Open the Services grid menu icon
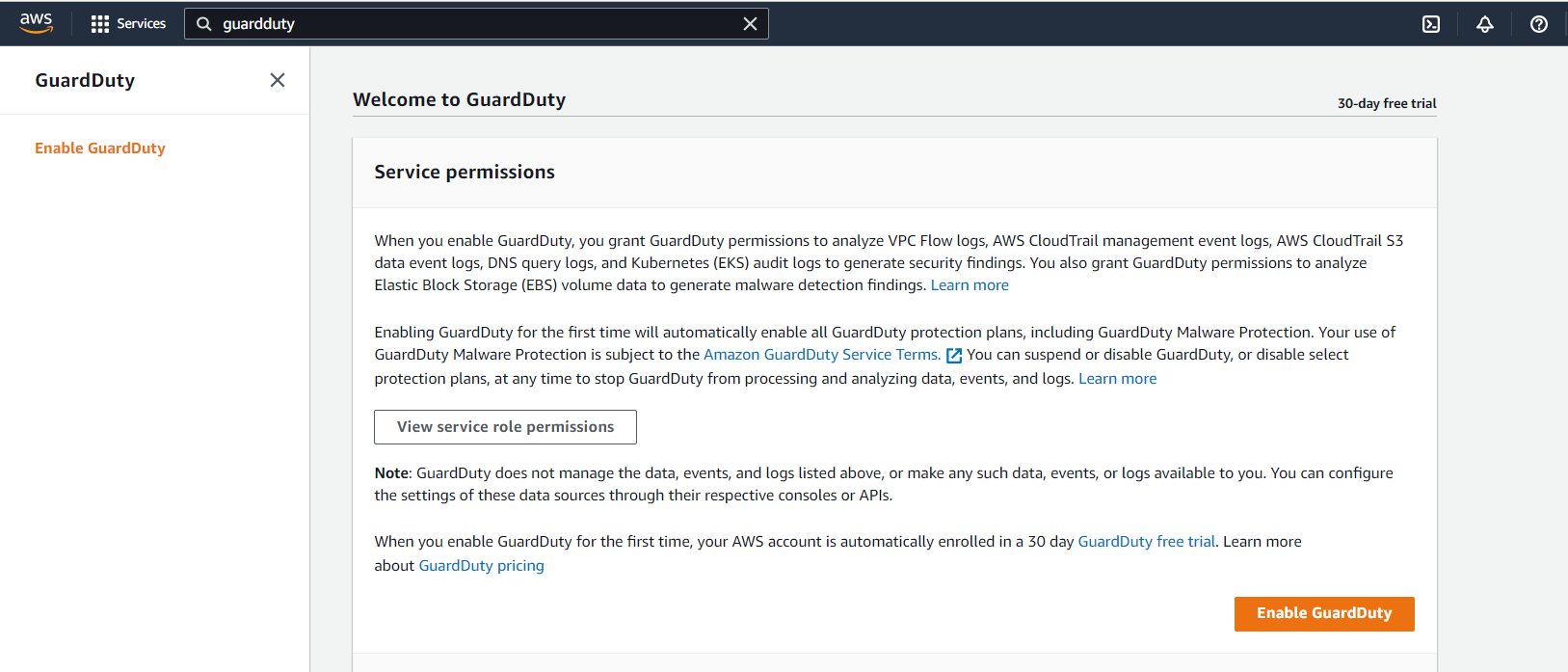1568x672 pixels. pos(100,24)
